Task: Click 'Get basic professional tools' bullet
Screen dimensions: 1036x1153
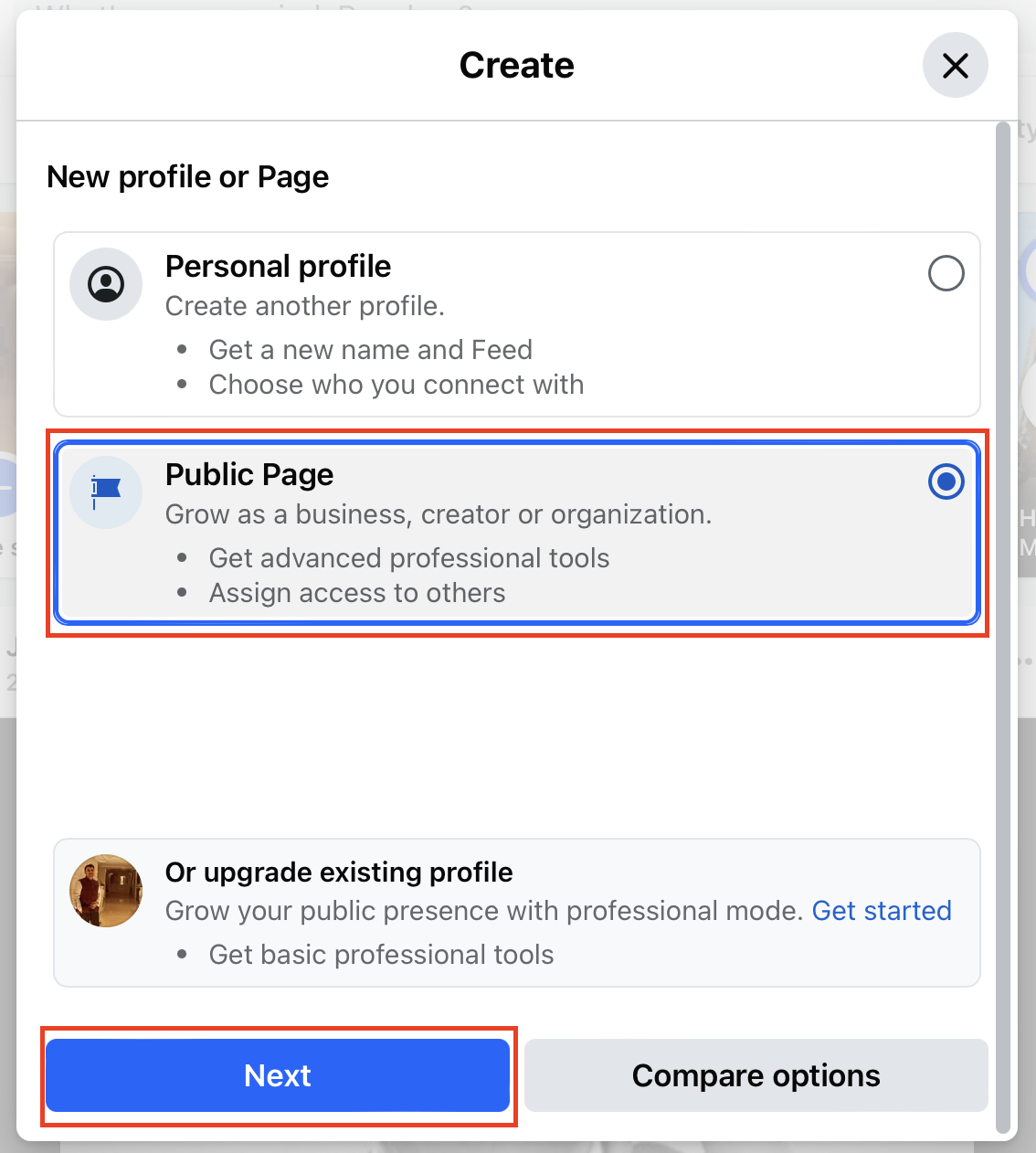Action: pyautogui.click(x=382, y=955)
